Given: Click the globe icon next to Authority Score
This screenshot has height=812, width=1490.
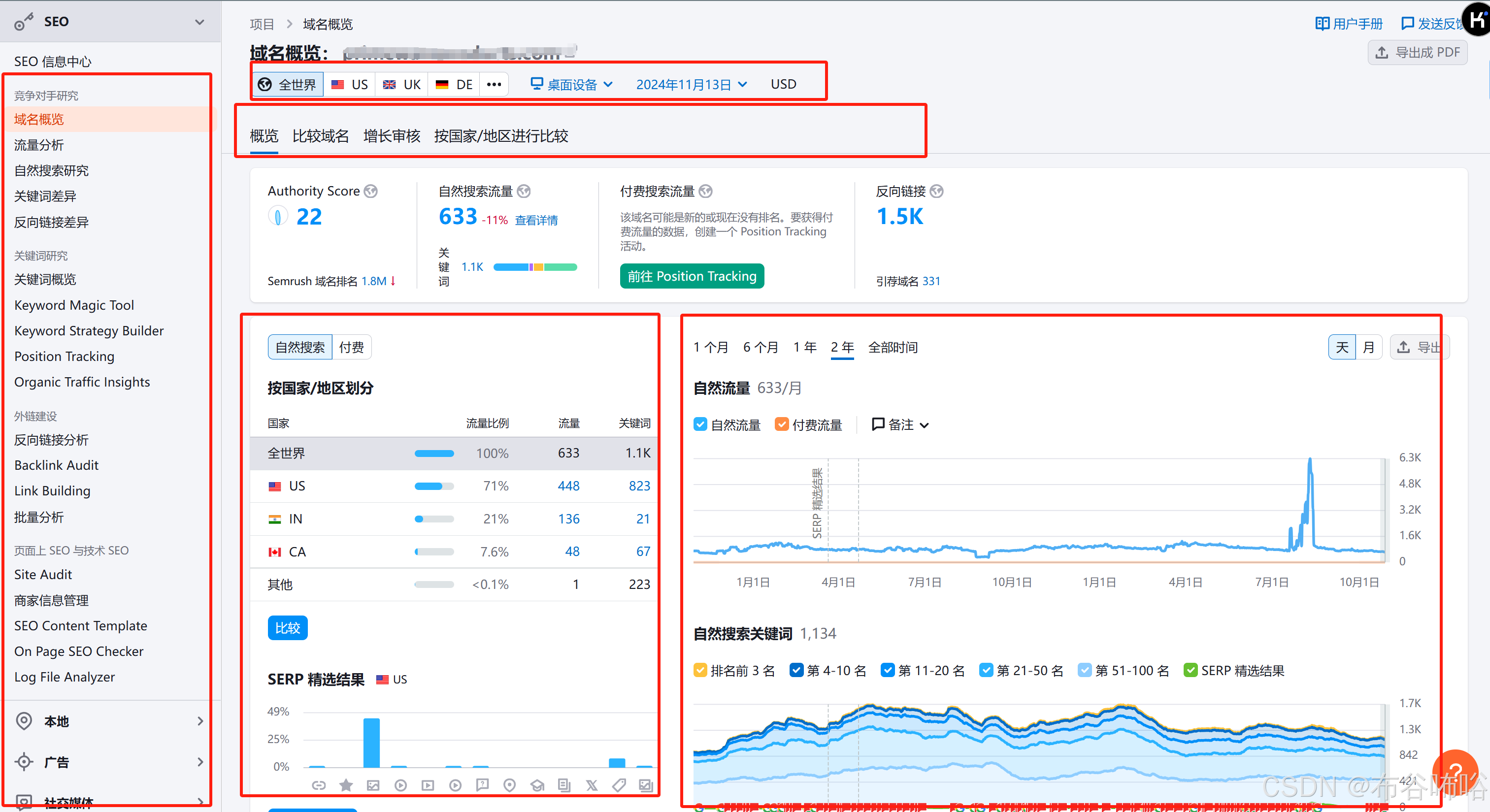Looking at the screenshot, I should [x=371, y=192].
